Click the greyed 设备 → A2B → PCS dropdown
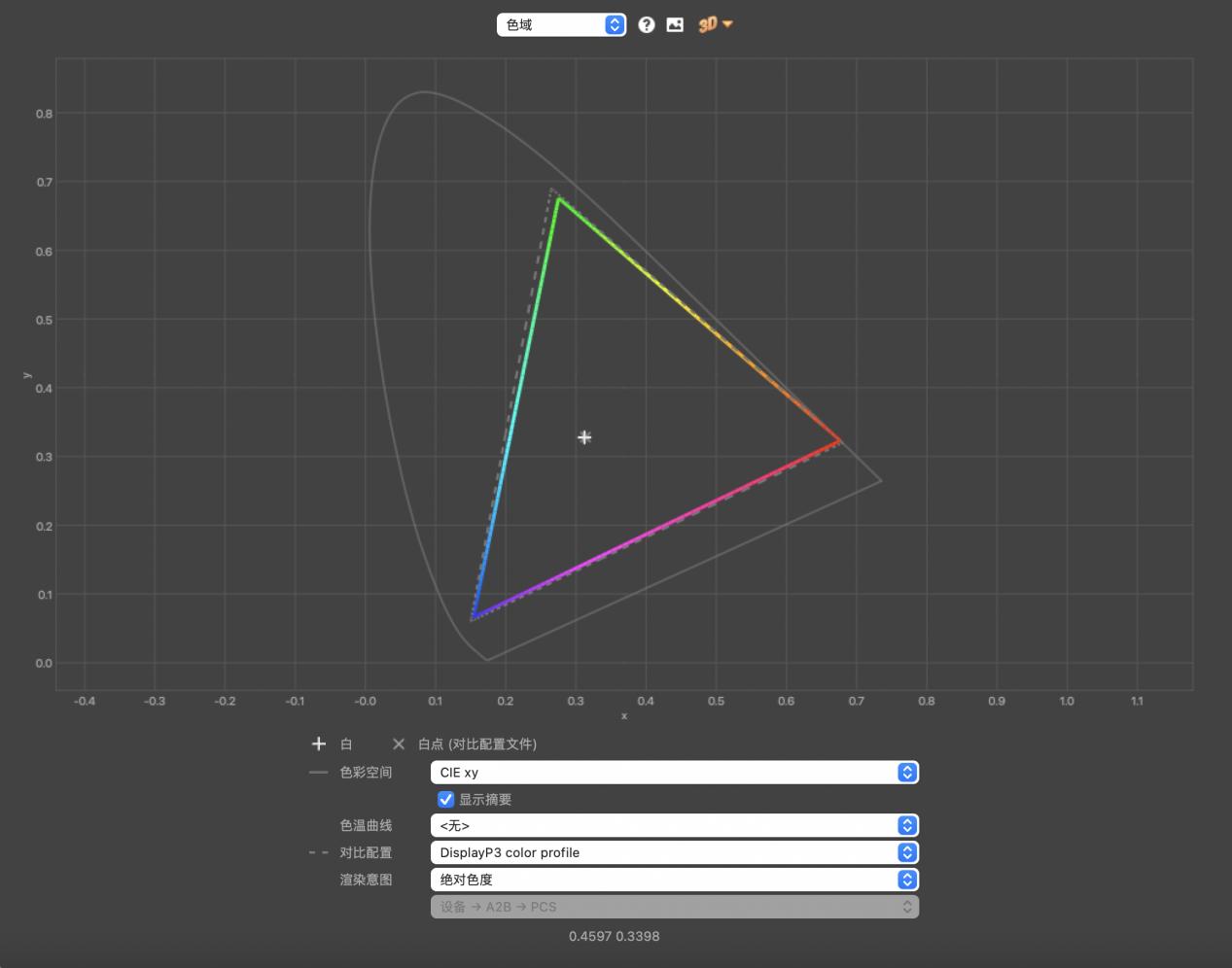1232x968 pixels. tap(674, 907)
